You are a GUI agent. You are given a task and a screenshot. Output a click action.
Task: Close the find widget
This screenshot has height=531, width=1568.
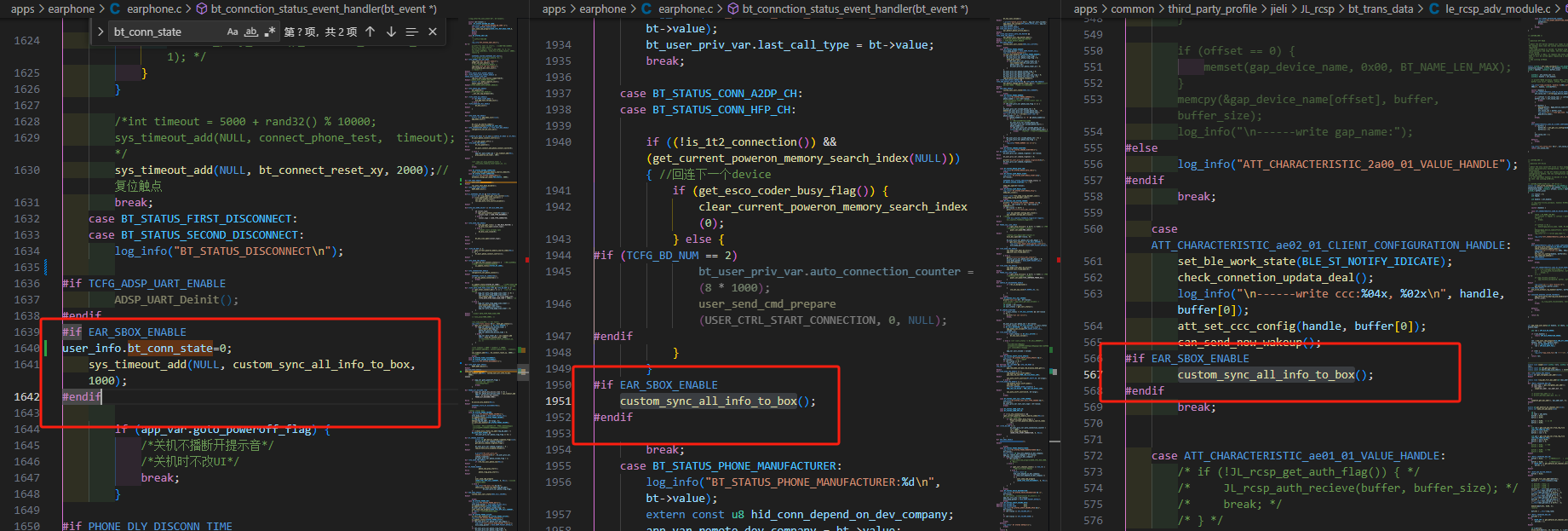[x=433, y=32]
